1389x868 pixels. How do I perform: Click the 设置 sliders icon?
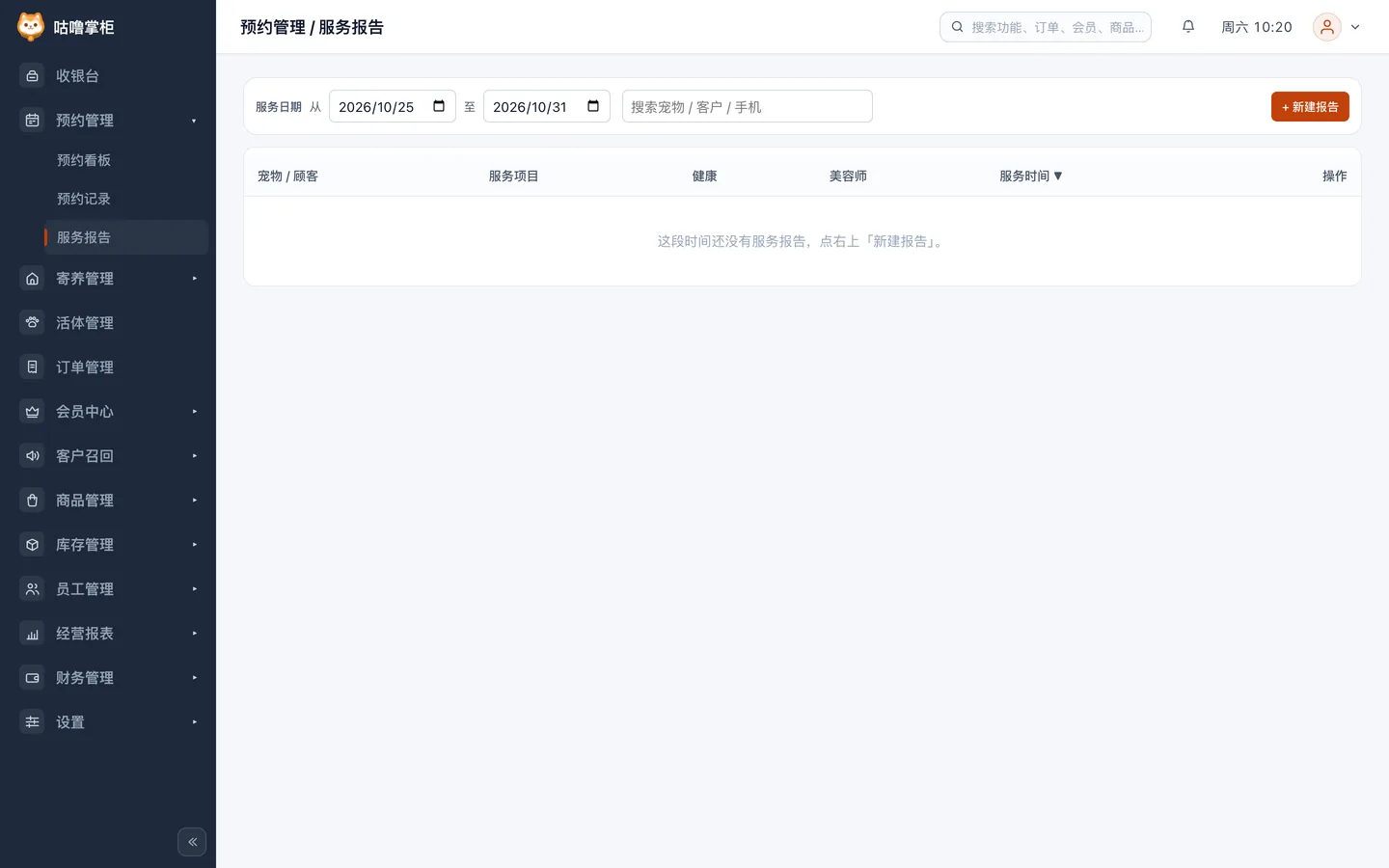tap(33, 722)
